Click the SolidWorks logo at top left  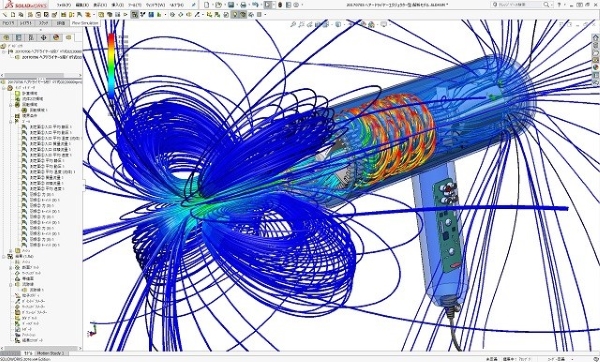26,5
